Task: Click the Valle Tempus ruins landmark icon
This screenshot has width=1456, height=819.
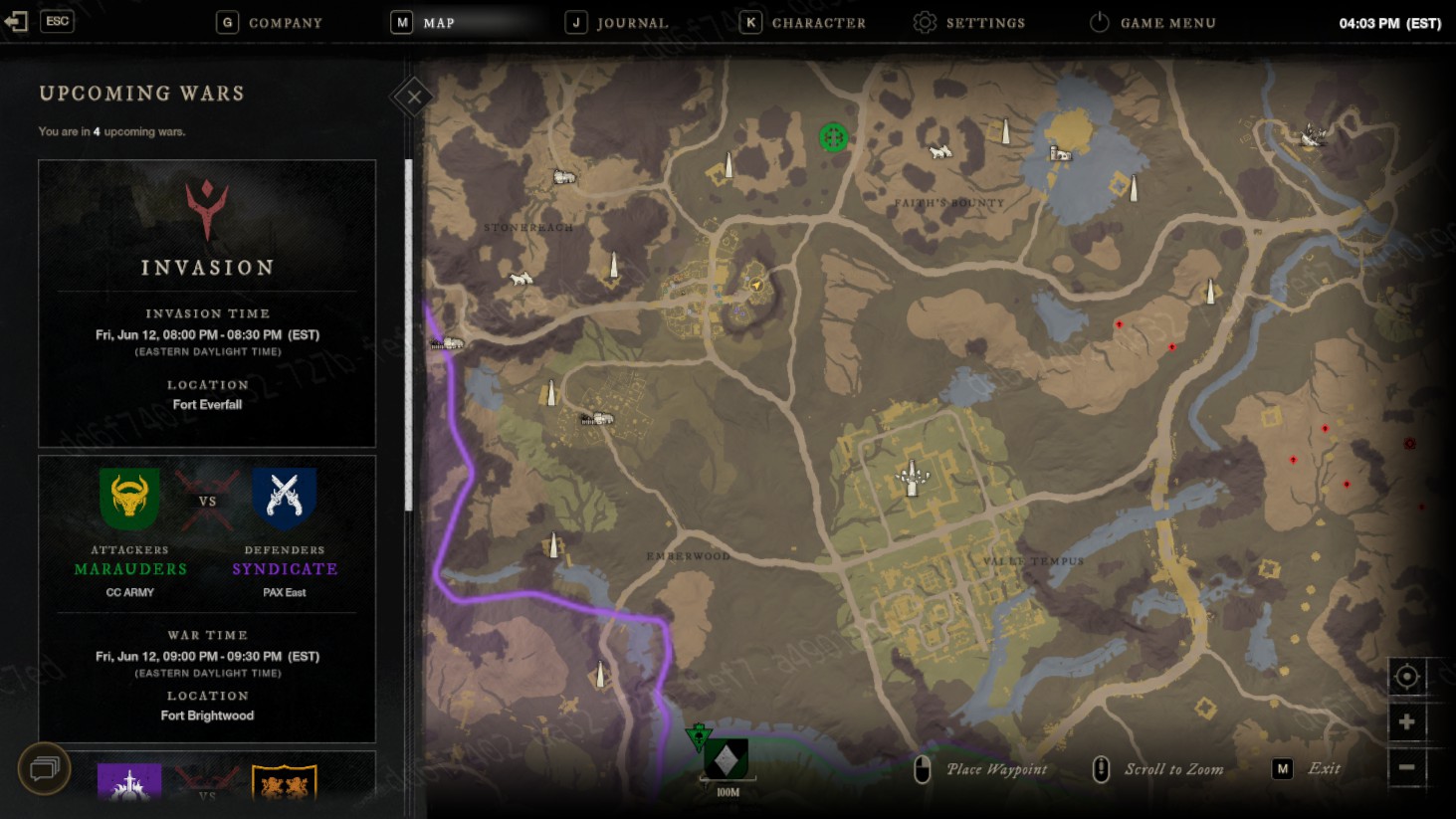Action: pyautogui.click(x=911, y=478)
